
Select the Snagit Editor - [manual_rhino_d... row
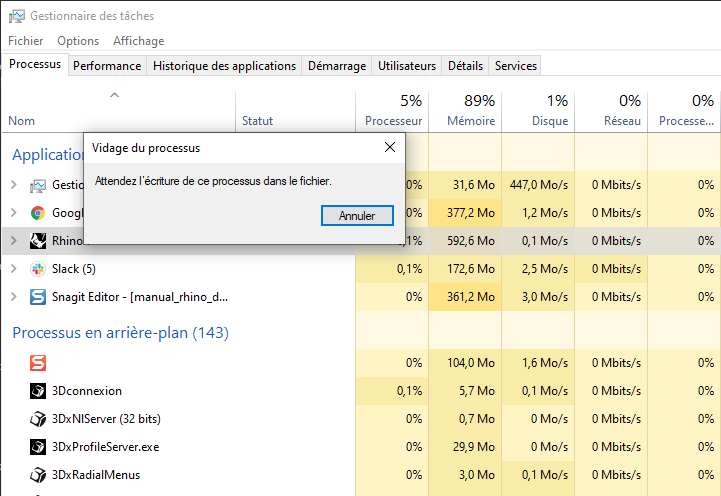(140, 297)
